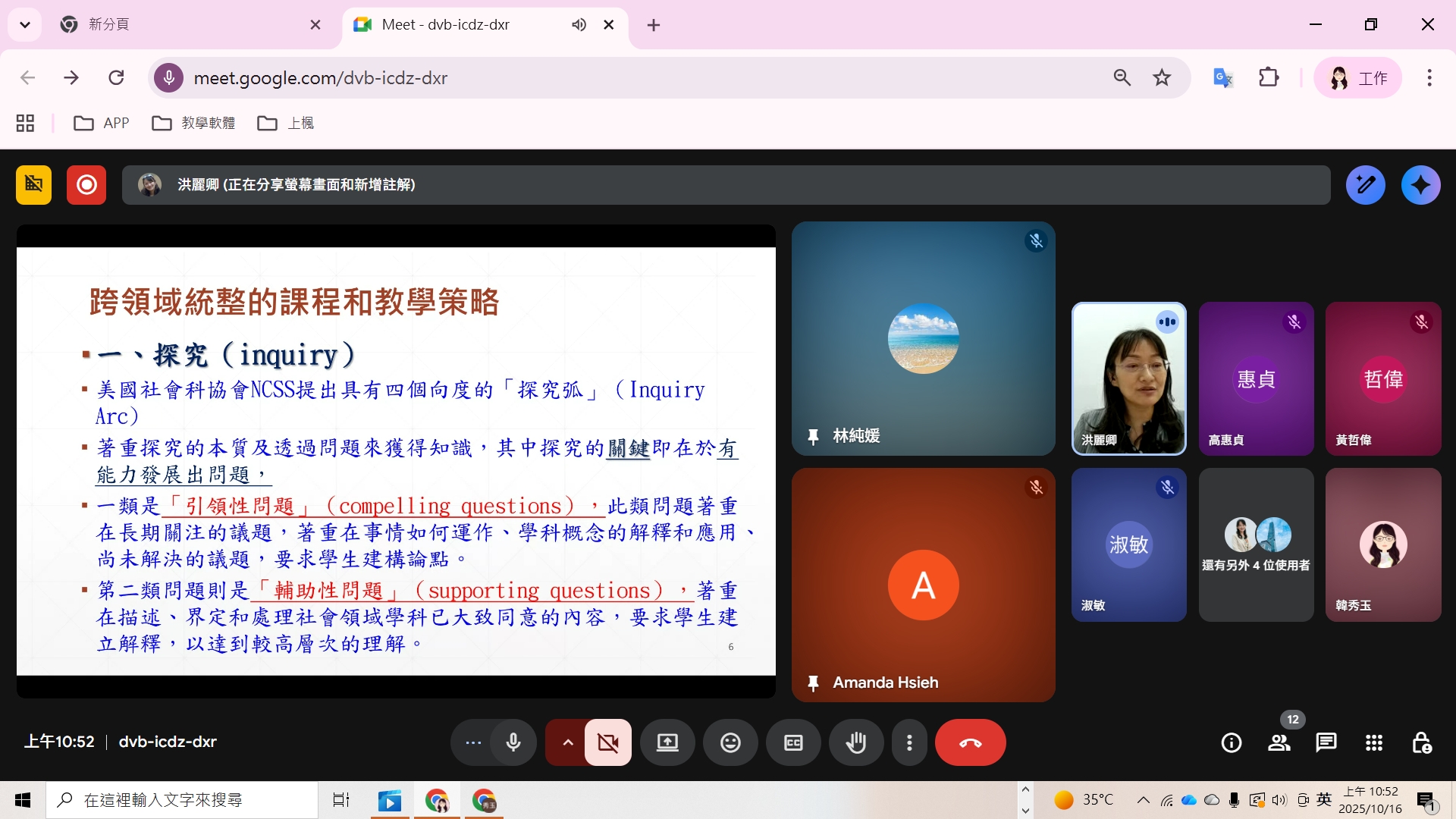Open host controls lock icon
The height and width of the screenshot is (819, 1456).
tap(1421, 742)
